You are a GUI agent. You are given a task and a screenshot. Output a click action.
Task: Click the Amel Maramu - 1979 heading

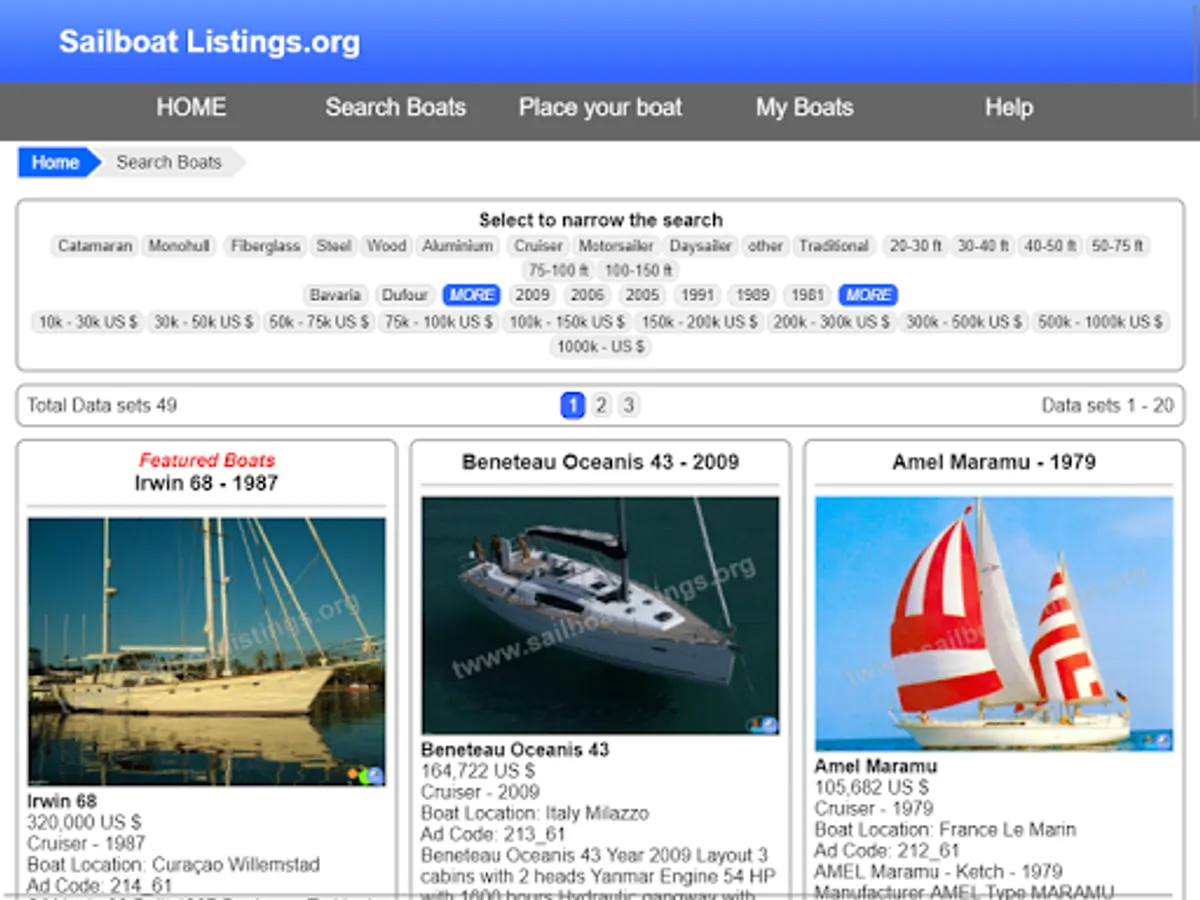coord(994,462)
